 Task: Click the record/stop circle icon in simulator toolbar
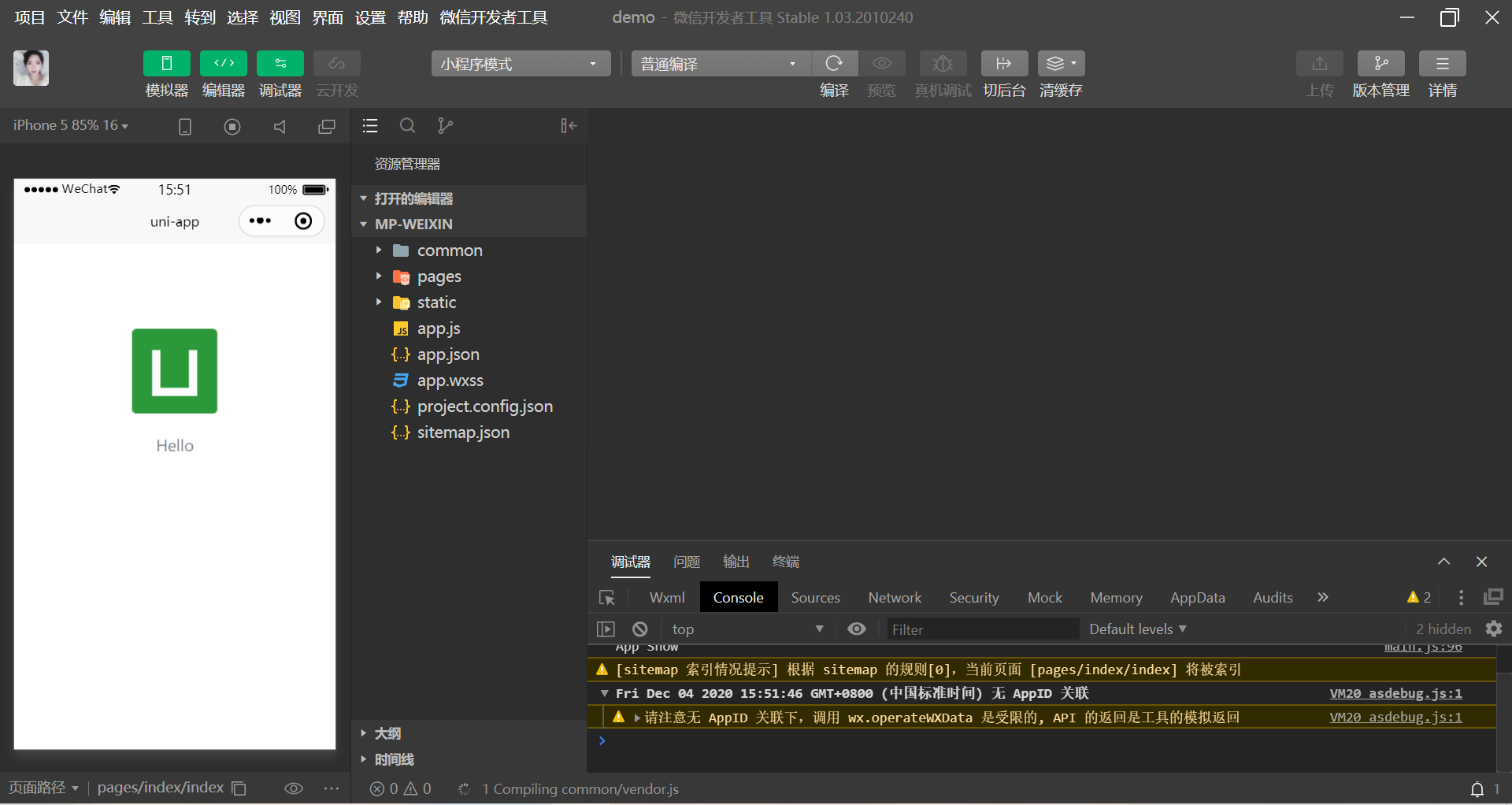click(232, 127)
